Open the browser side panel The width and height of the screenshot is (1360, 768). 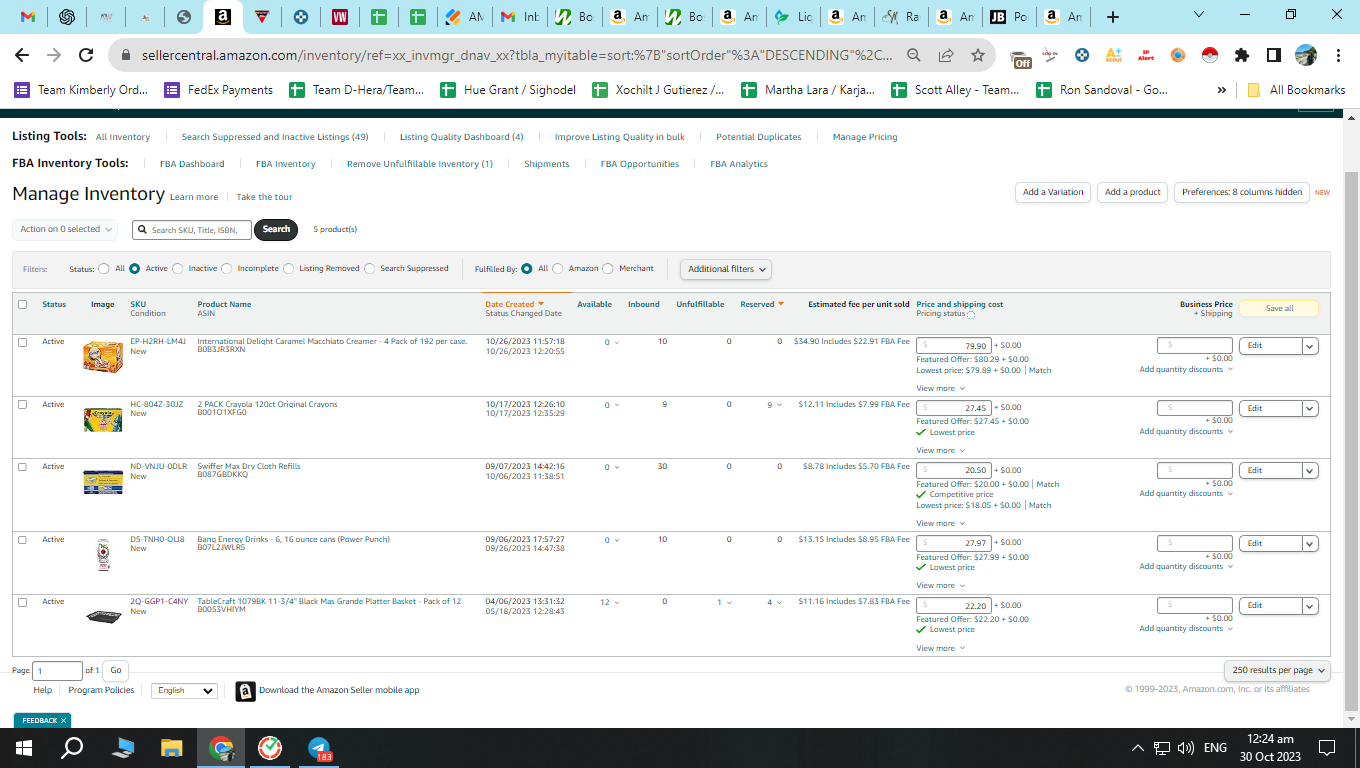pyautogui.click(x=1273, y=55)
